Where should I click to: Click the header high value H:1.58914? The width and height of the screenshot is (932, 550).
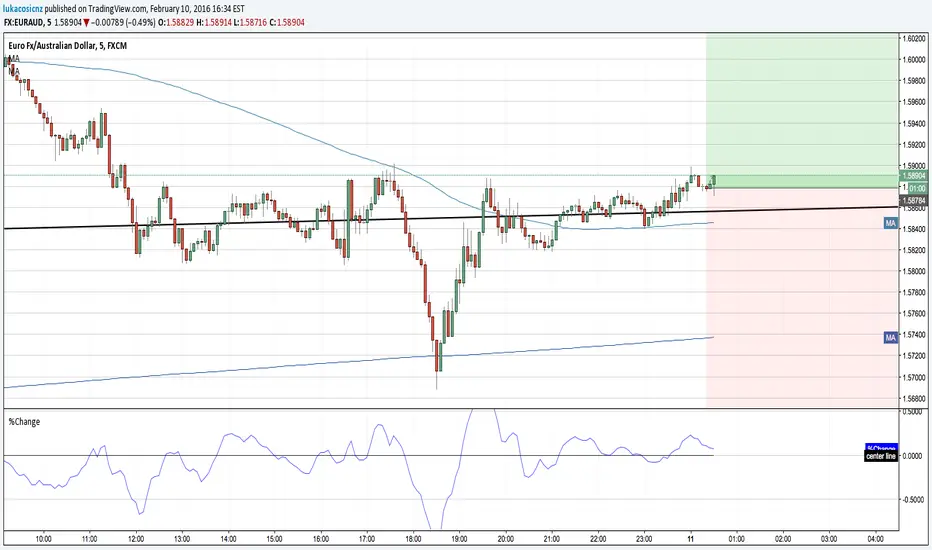point(214,23)
